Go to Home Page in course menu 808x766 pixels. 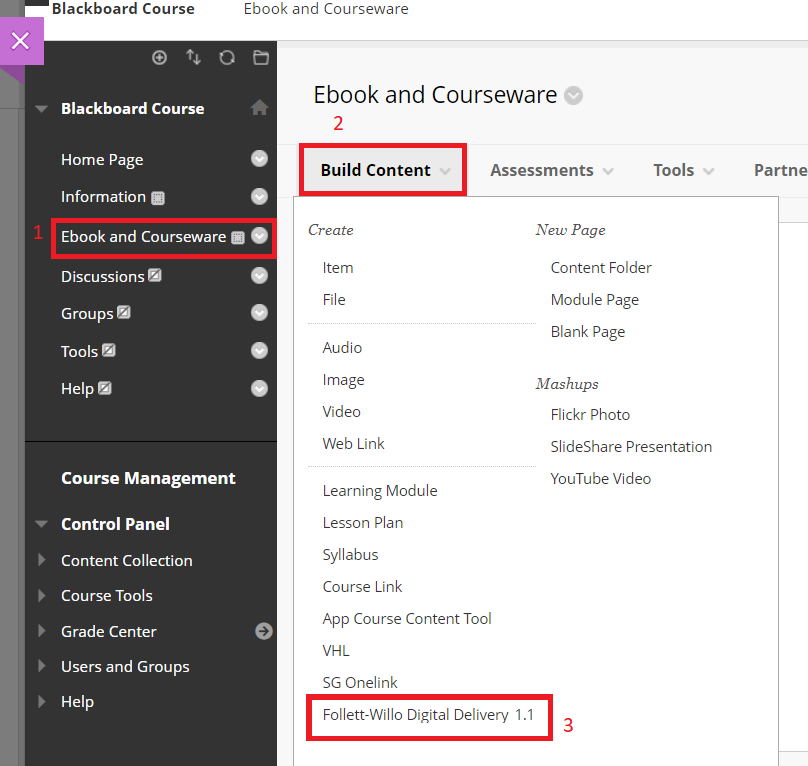tap(102, 160)
